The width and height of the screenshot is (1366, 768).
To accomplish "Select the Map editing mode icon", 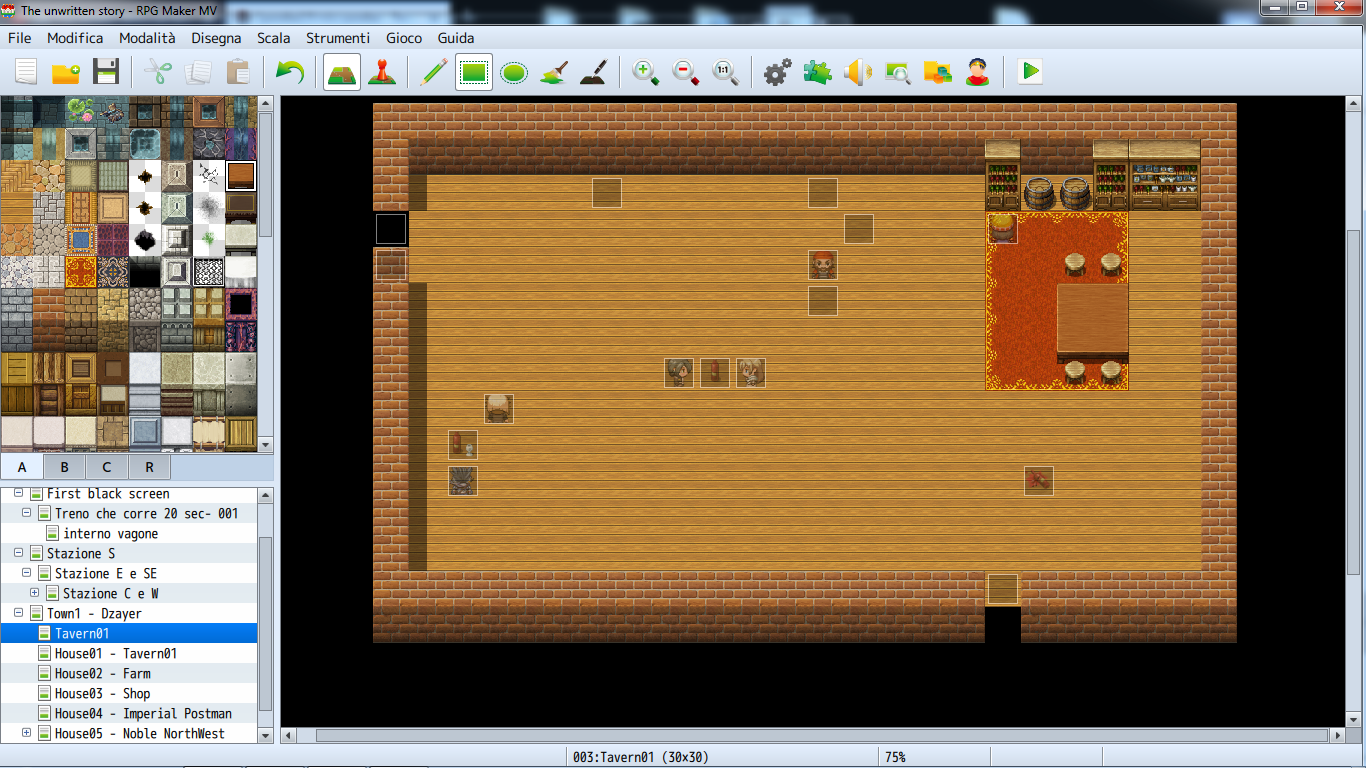I will [x=342, y=72].
